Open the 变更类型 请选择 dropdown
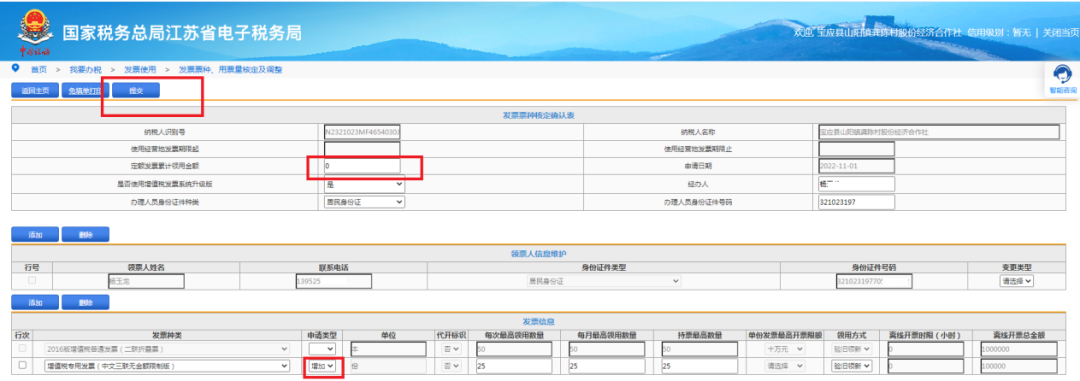Image resolution: width=1080 pixels, height=381 pixels. (1017, 281)
